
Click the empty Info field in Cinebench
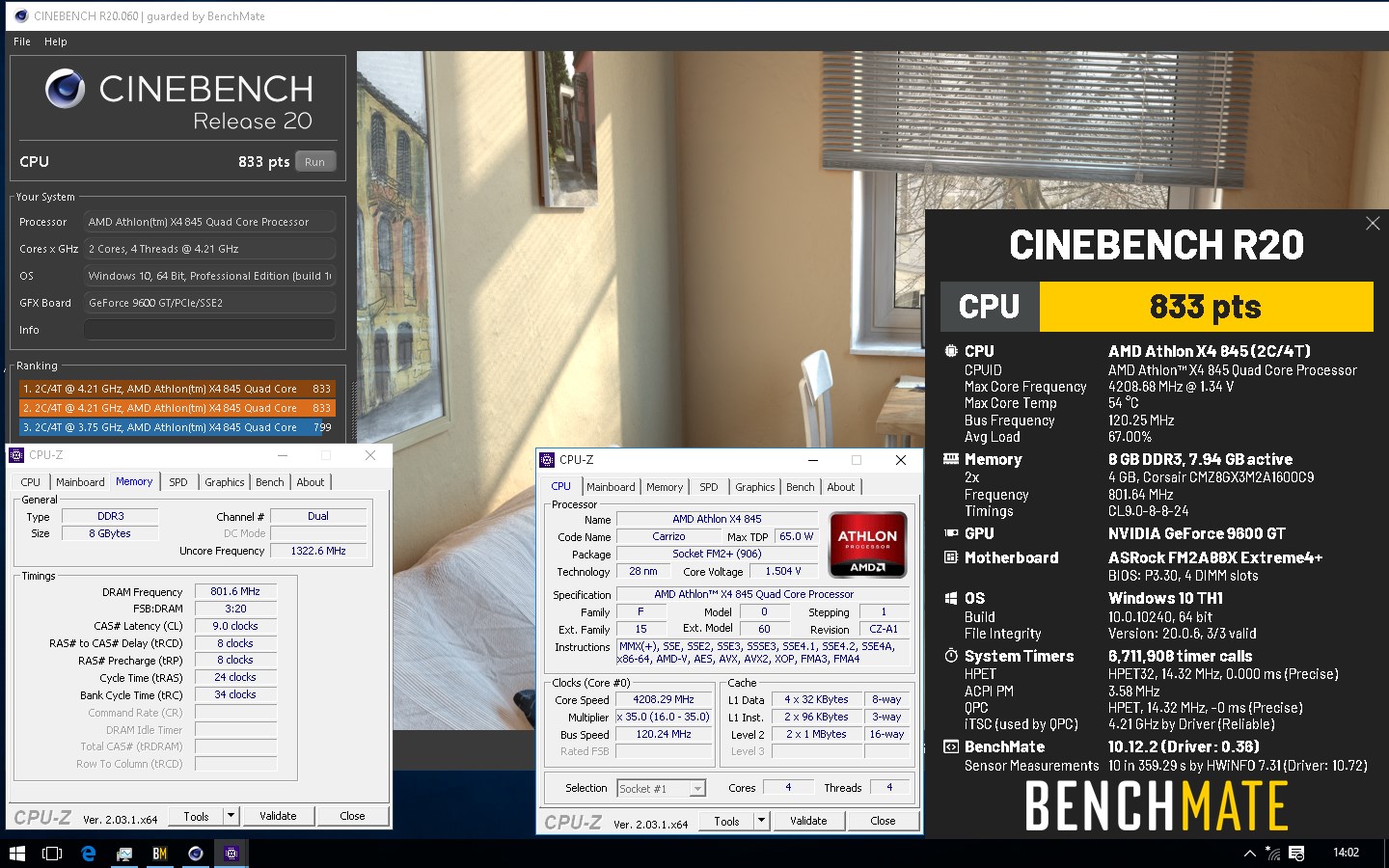(x=209, y=330)
